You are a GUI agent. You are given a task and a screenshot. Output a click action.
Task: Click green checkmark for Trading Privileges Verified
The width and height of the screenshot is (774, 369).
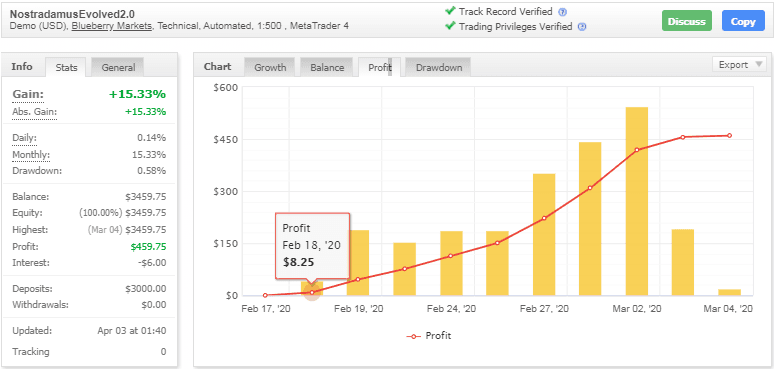coord(450,26)
